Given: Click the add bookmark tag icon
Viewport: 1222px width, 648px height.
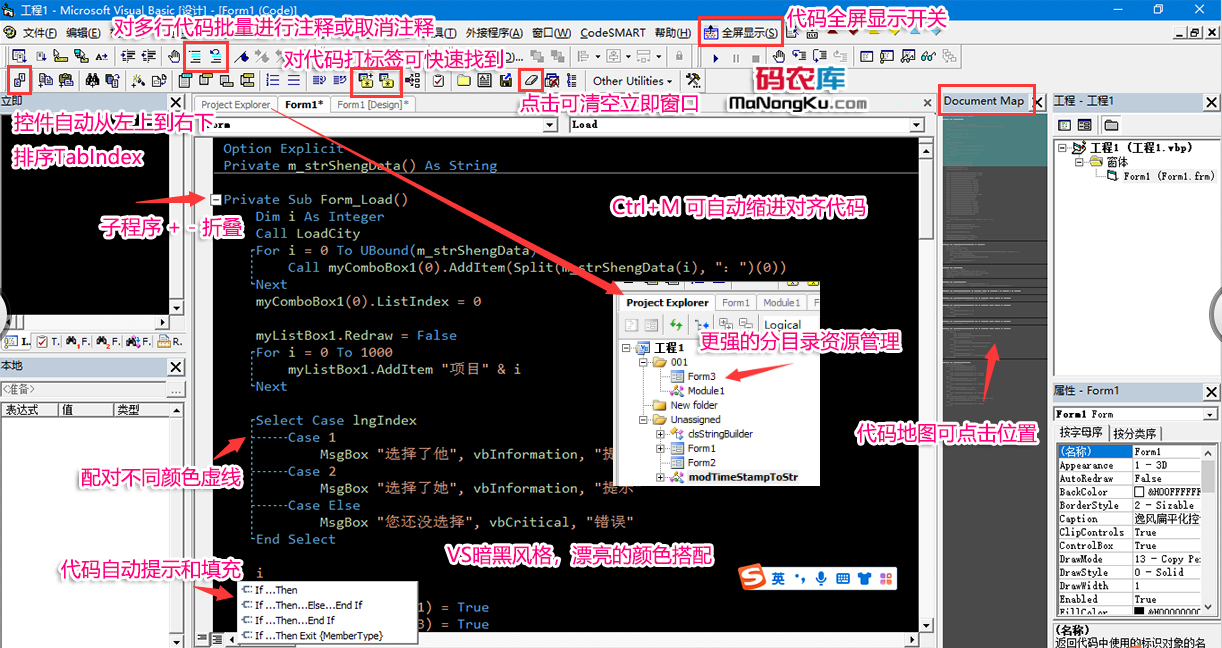Looking at the screenshot, I should (366, 80).
